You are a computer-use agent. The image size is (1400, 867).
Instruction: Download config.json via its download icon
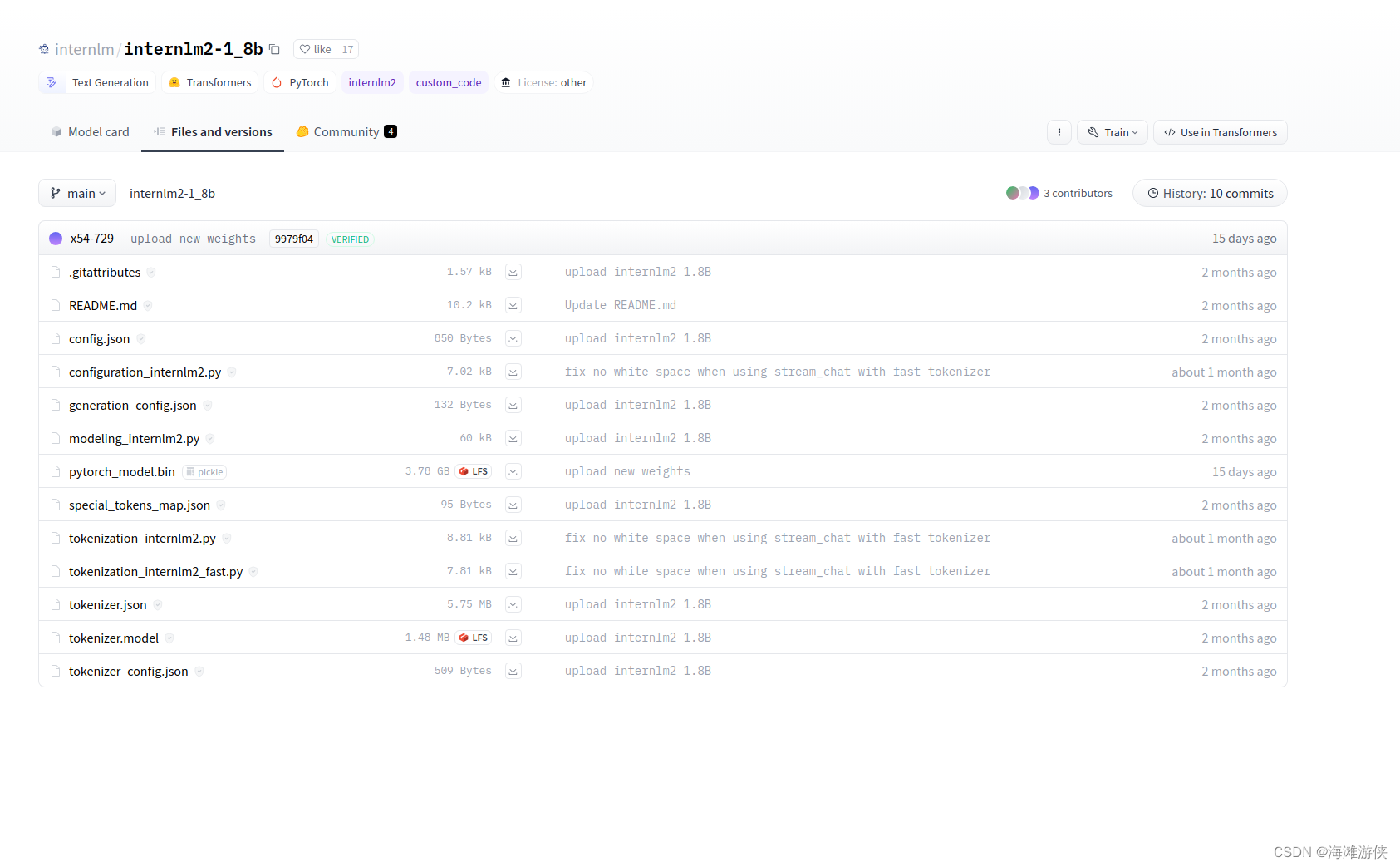(513, 338)
